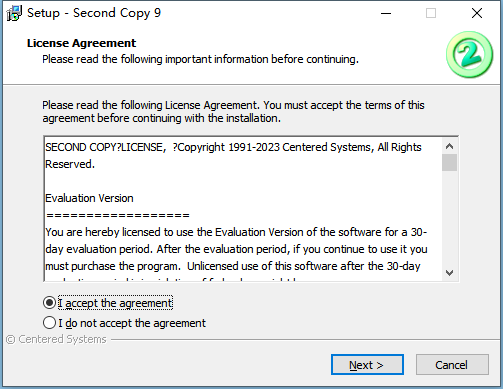Click the disabled maximize window button
The image size is (503, 389).
pyautogui.click(x=431, y=13)
